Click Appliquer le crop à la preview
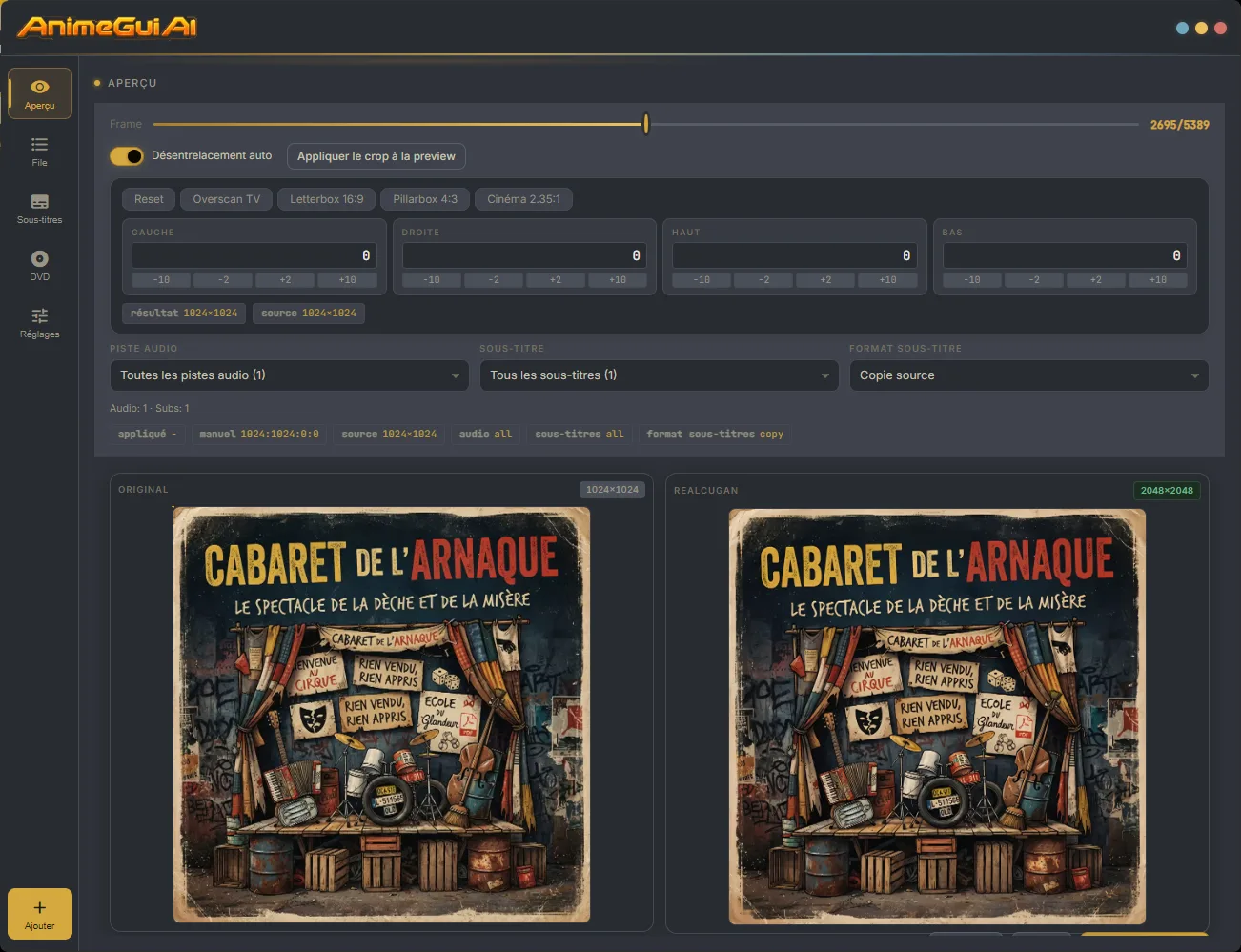Screen dimensions: 1241x952 pyautogui.click(x=376, y=156)
